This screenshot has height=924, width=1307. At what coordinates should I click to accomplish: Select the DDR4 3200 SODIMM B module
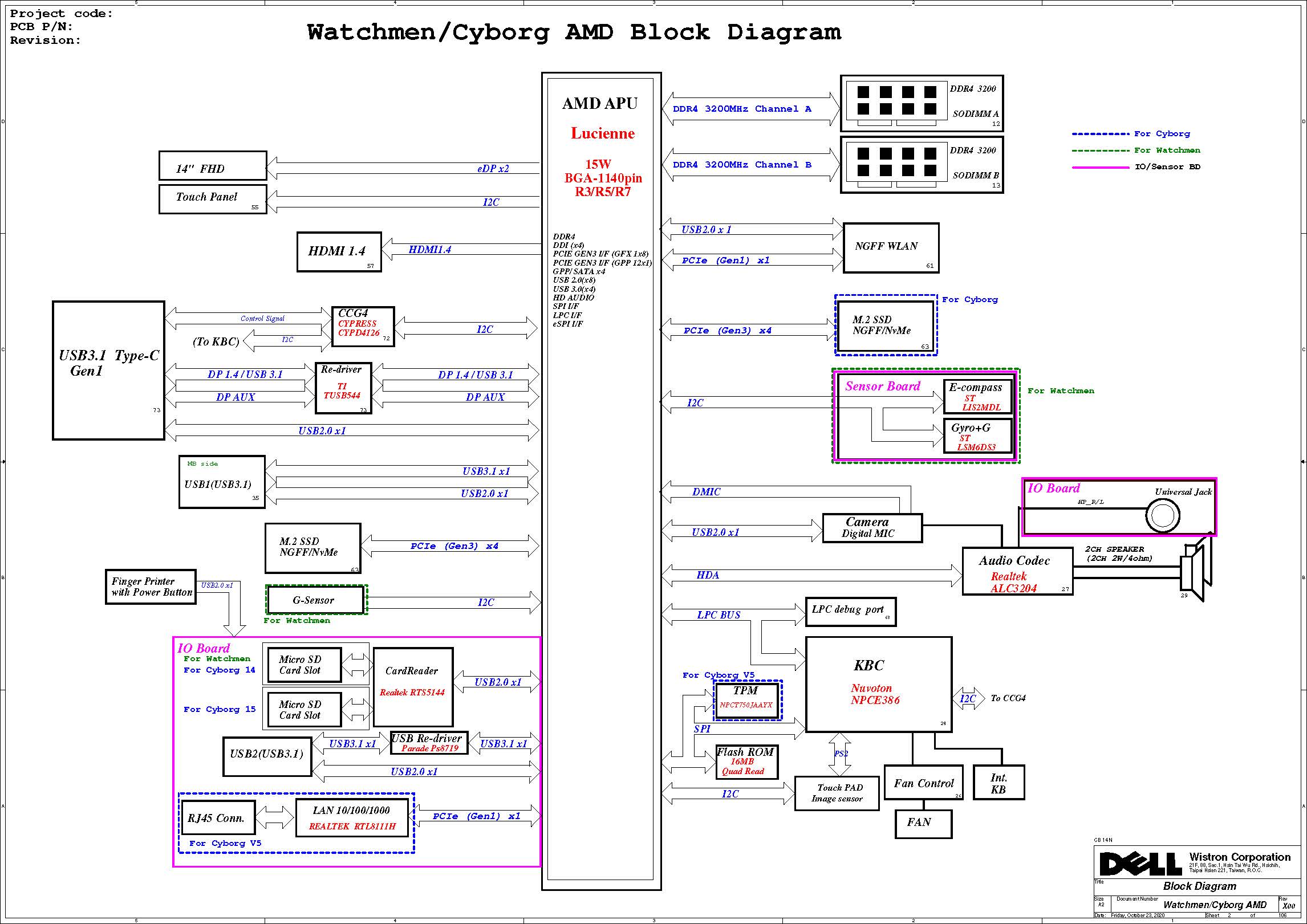[922, 165]
